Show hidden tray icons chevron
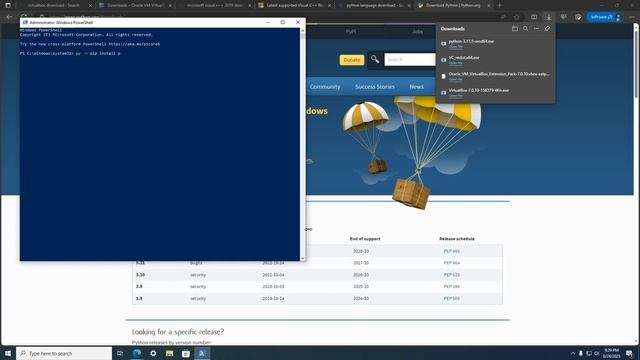This screenshot has height=360, width=640. click(573, 353)
